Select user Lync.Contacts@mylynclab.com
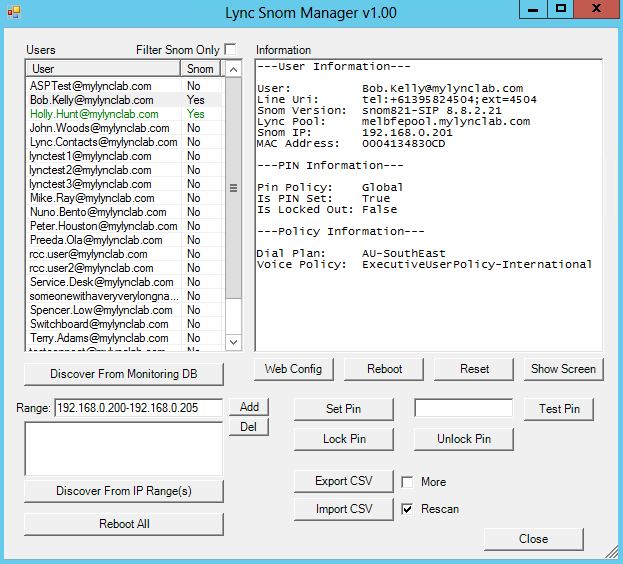The image size is (623, 564). pos(125,142)
